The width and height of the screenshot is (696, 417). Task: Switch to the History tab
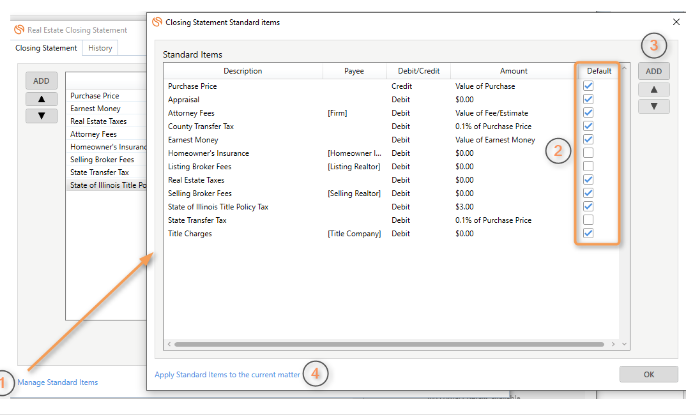pyautogui.click(x=100, y=48)
